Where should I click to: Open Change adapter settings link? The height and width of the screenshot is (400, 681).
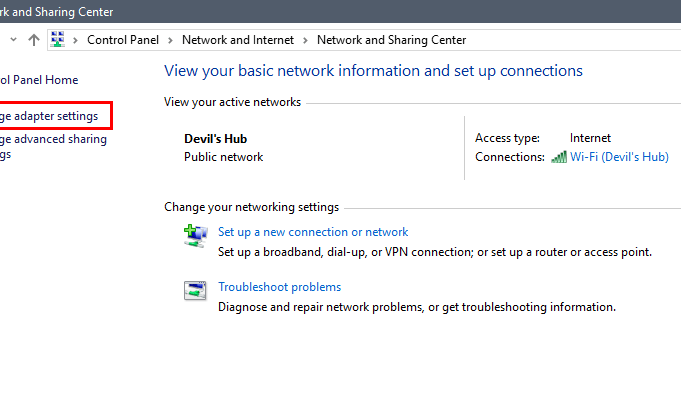49,116
